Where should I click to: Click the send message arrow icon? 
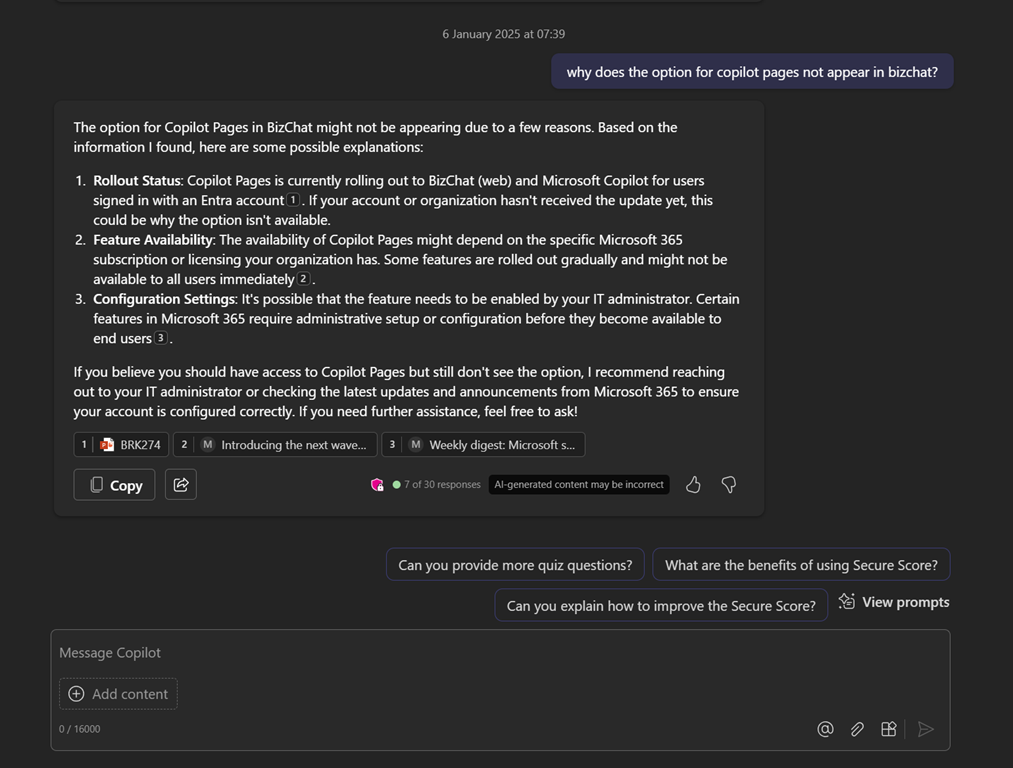click(x=926, y=729)
